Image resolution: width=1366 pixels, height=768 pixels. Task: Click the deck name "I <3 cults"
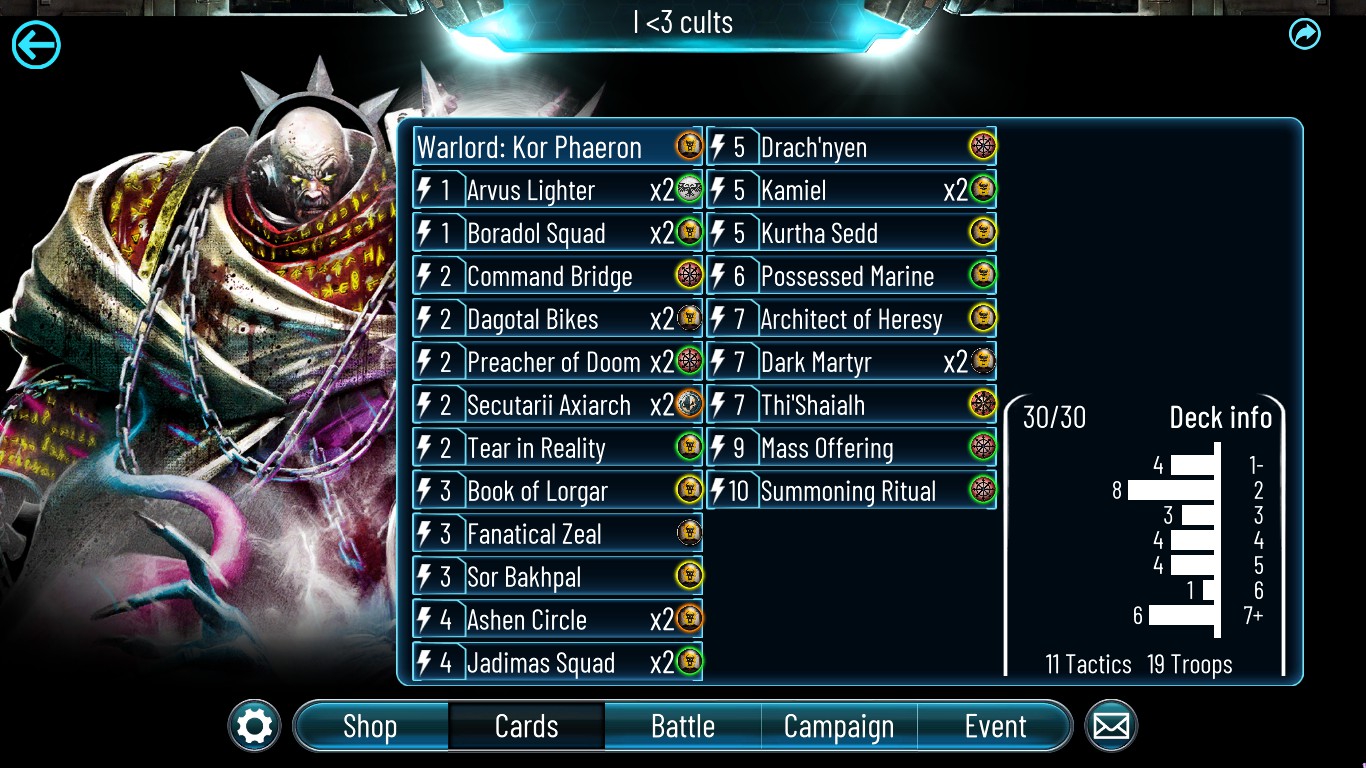(x=683, y=22)
